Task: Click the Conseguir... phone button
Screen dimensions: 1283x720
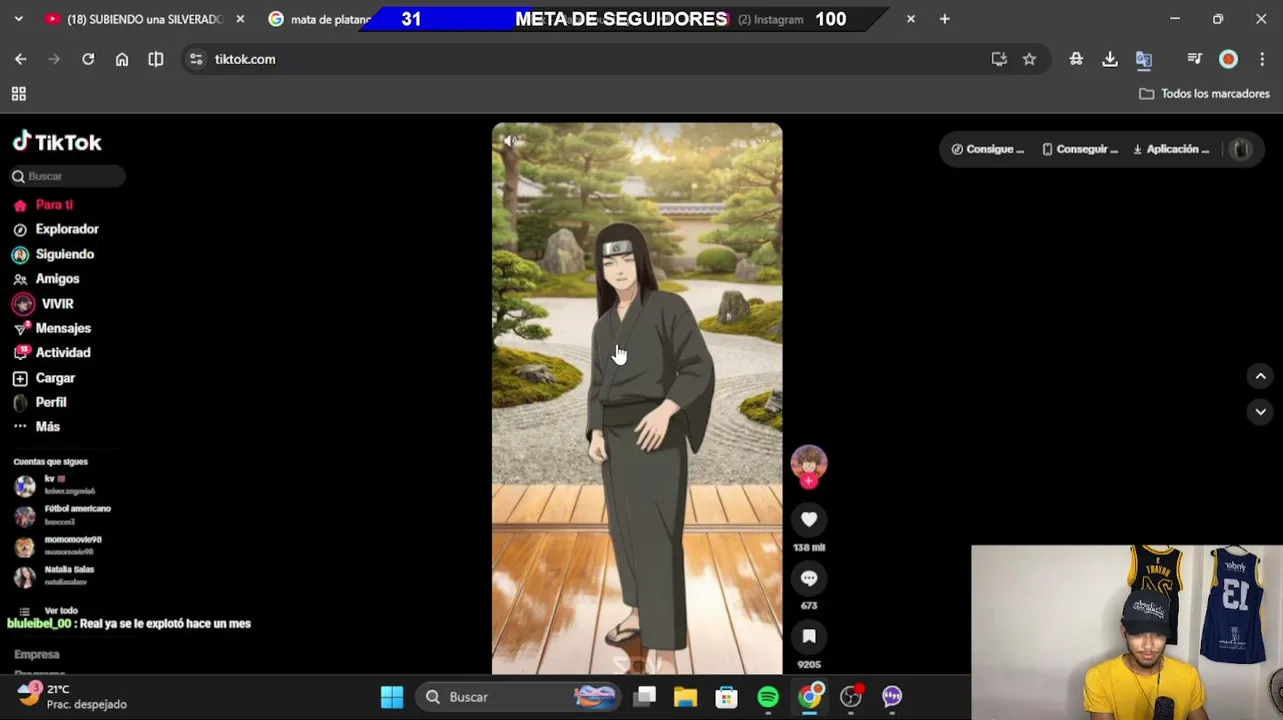Action: tap(1080, 149)
